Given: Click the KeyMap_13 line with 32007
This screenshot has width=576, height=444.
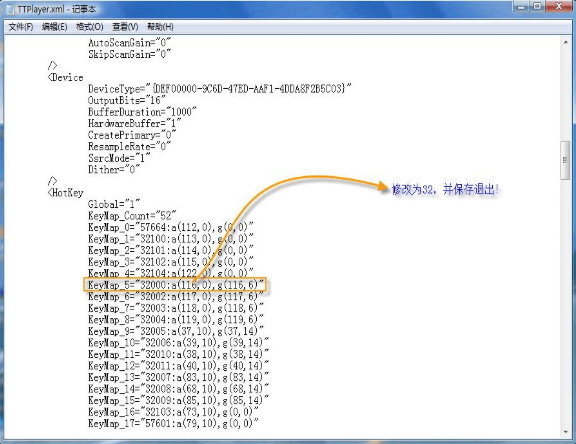Looking at the screenshot, I should point(178,377).
